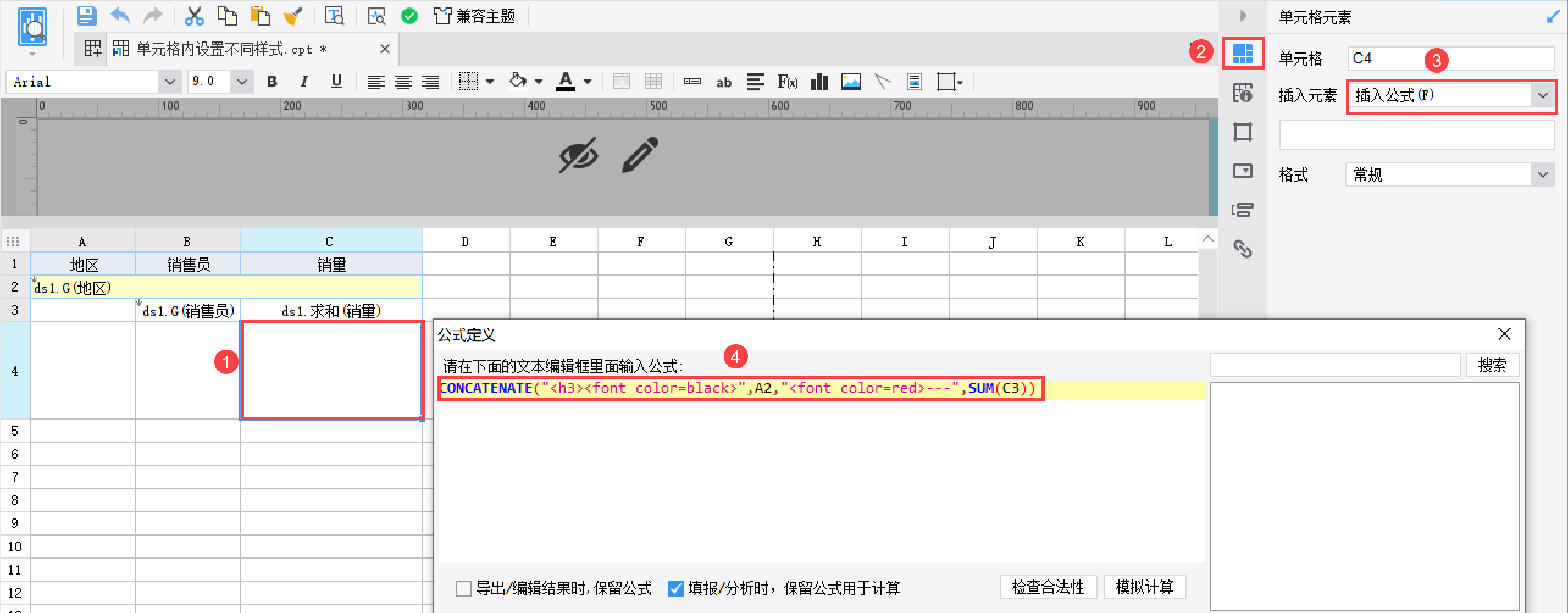Expand the float element dropdown arrow
The image size is (1568, 613).
(x=960, y=82)
